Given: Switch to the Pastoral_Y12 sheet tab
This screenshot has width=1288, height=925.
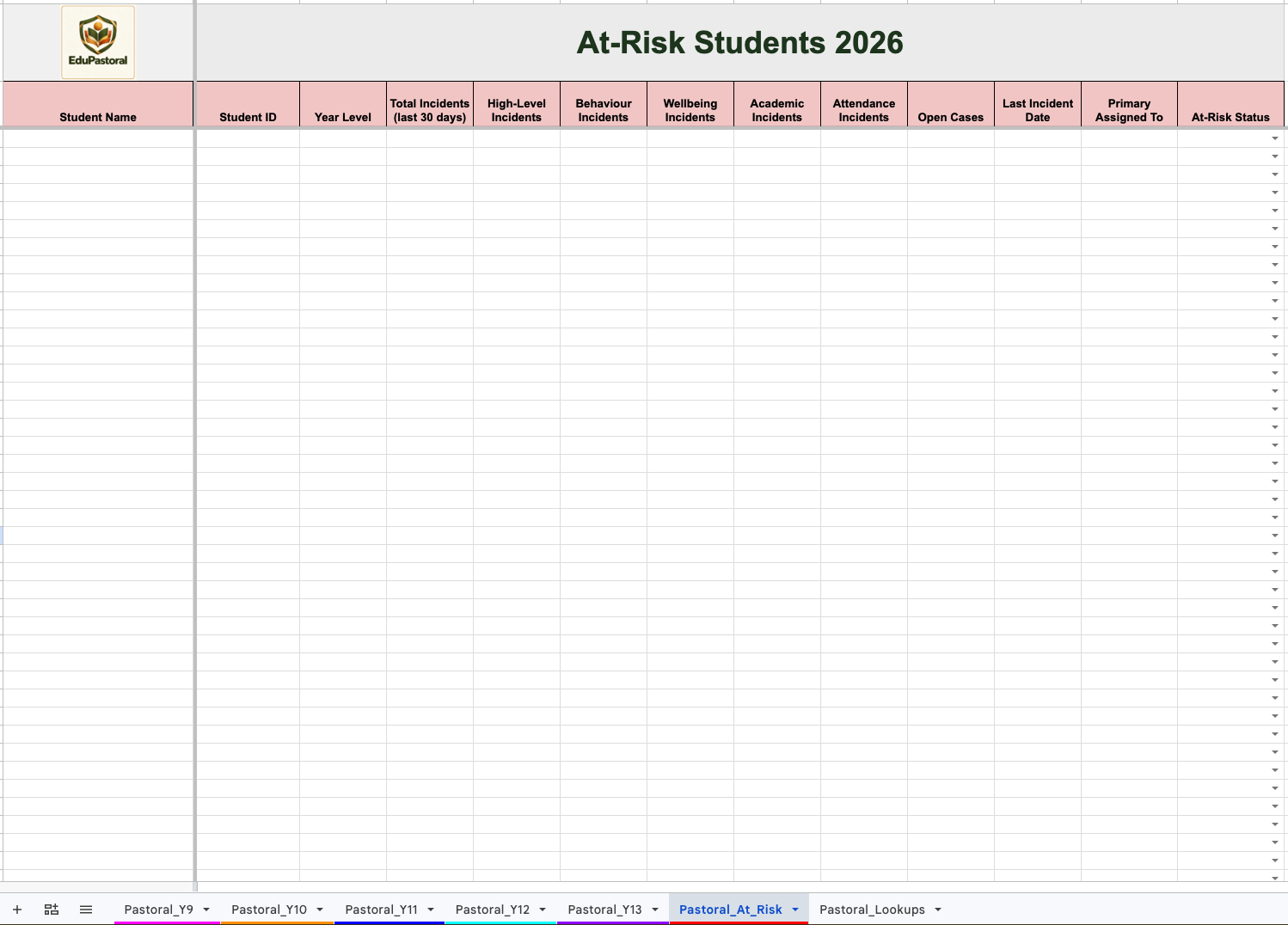Looking at the screenshot, I should click(493, 910).
